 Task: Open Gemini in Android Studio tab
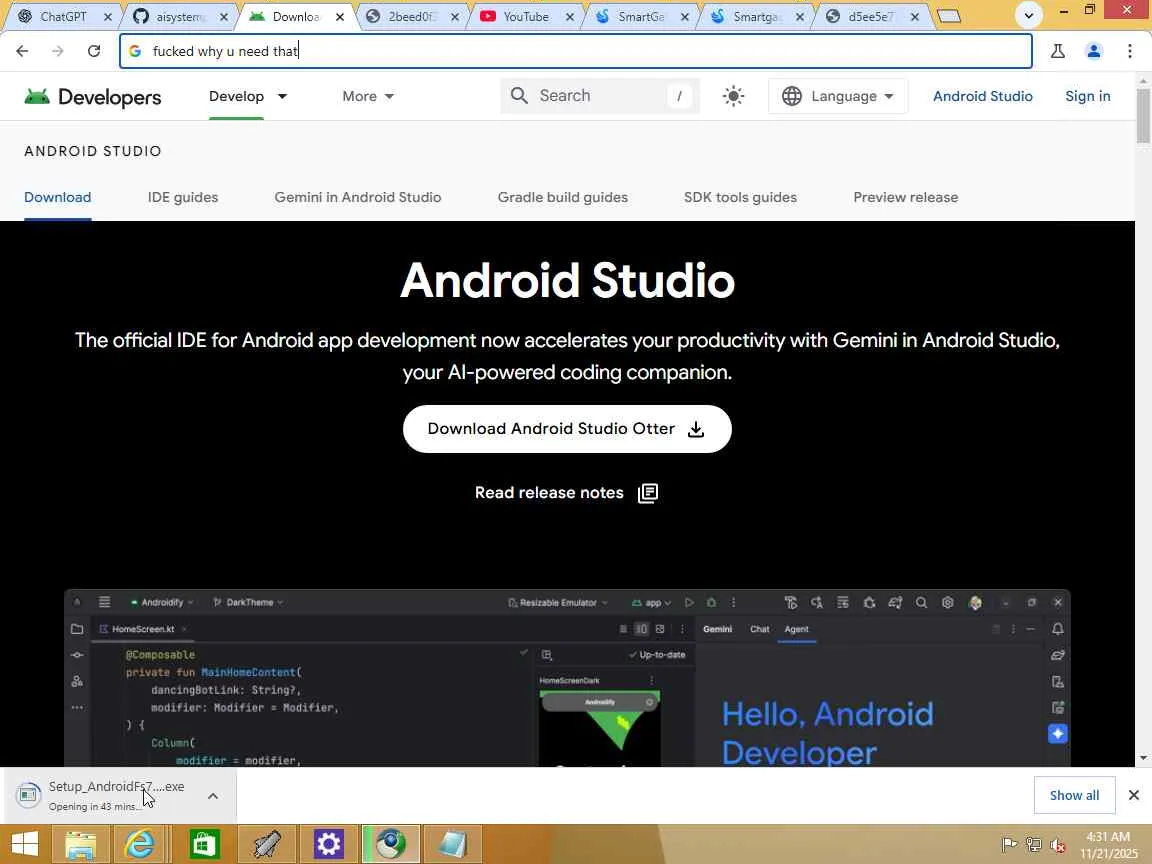coord(358,197)
